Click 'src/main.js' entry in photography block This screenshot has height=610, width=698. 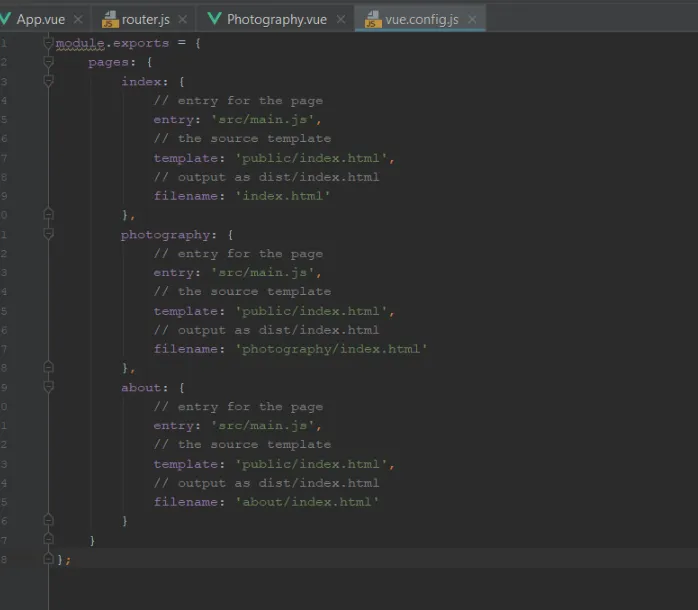[x=263, y=272]
